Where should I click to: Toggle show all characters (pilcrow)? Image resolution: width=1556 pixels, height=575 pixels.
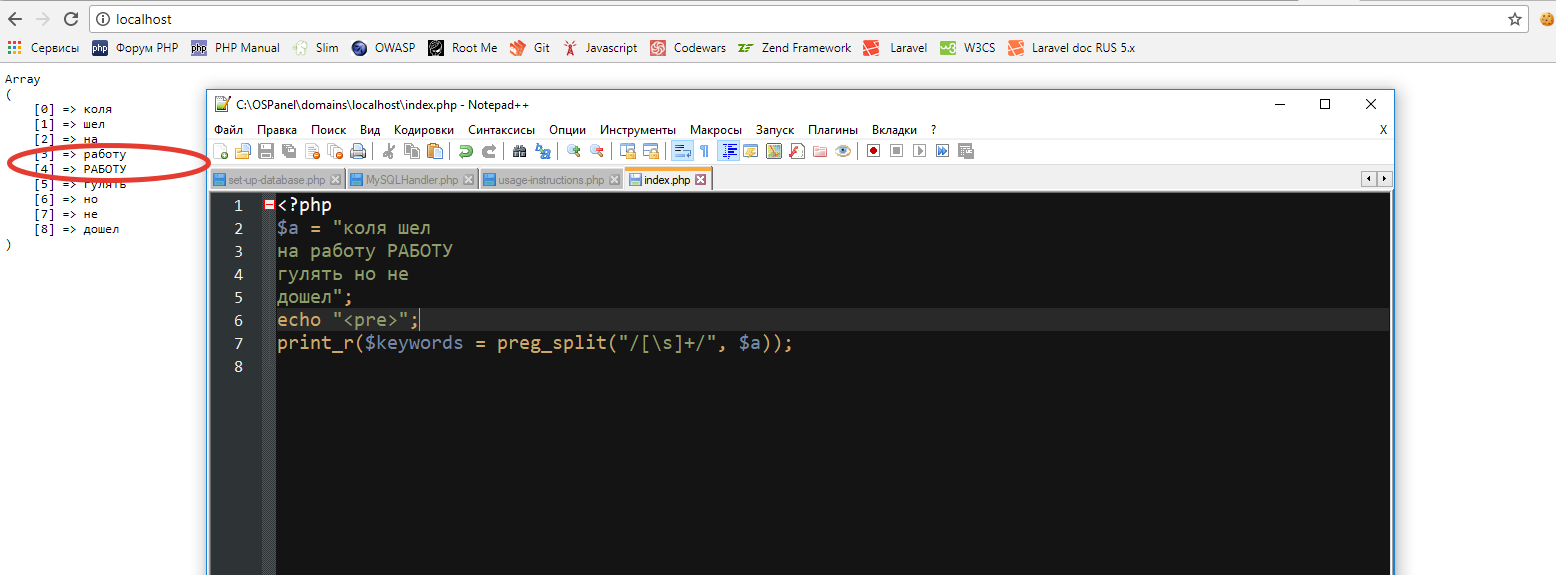click(x=704, y=151)
